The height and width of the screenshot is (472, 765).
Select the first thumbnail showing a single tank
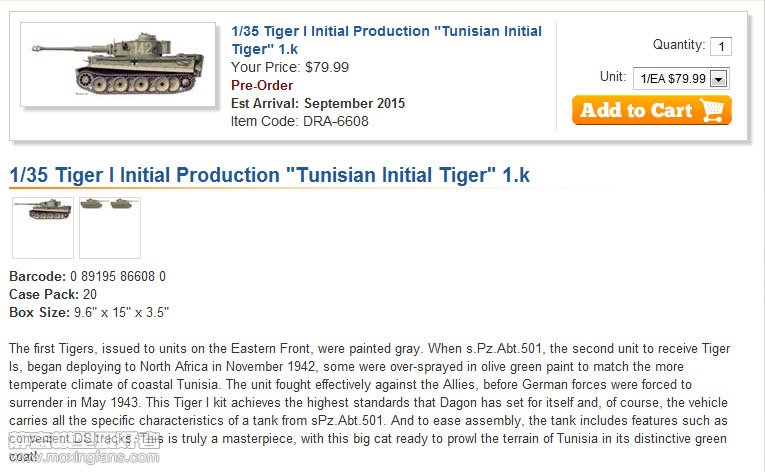43,227
